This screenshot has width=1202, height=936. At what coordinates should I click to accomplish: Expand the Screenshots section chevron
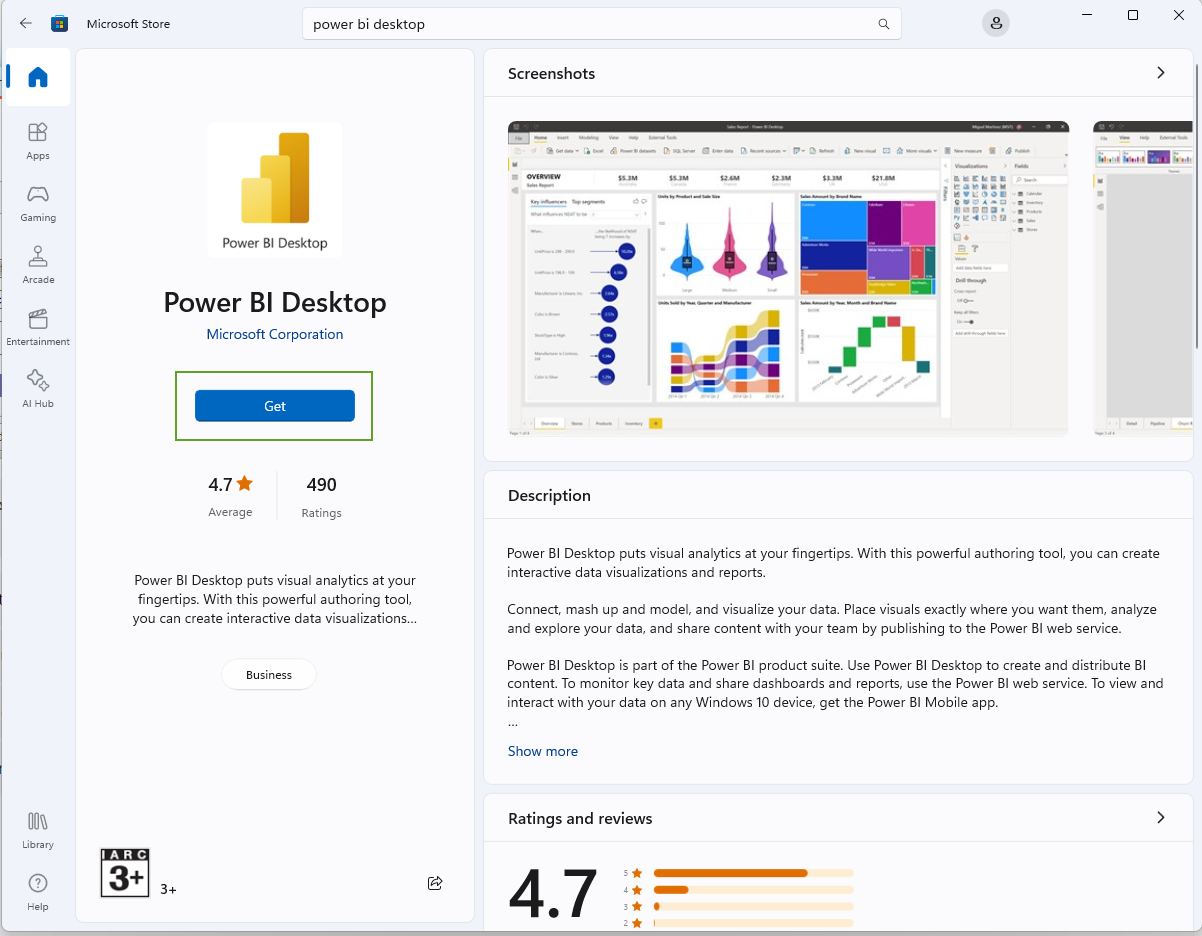click(1160, 73)
